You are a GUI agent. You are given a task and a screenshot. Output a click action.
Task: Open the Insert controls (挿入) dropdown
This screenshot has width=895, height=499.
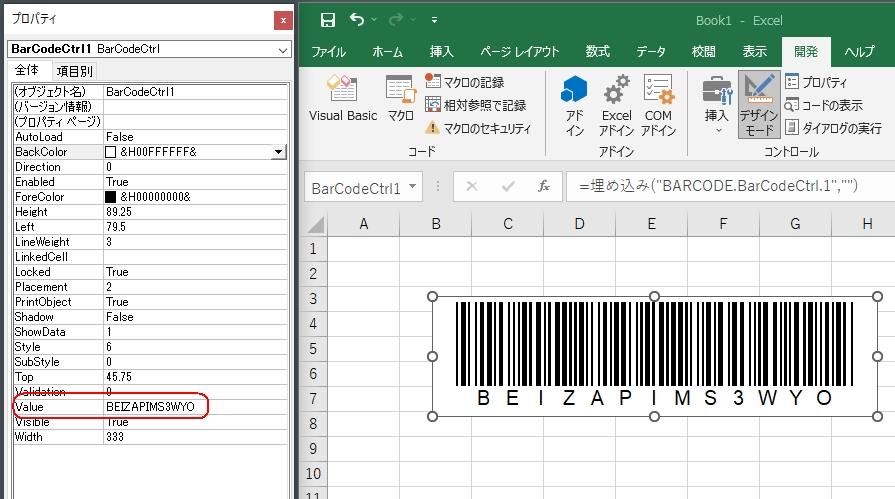pyautogui.click(x=716, y=106)
